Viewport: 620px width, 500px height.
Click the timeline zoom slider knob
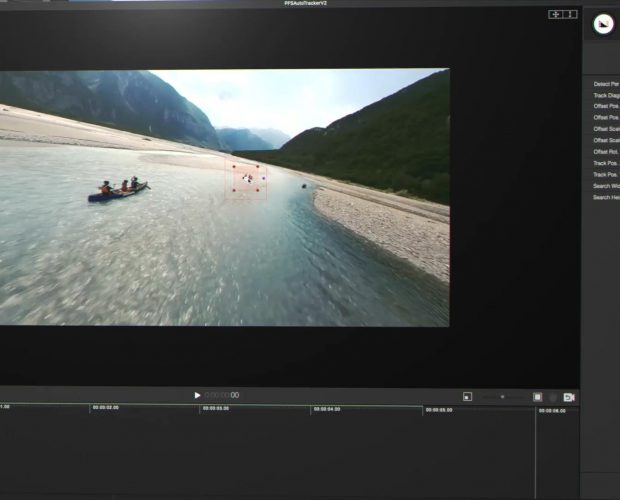pos(503,396)
